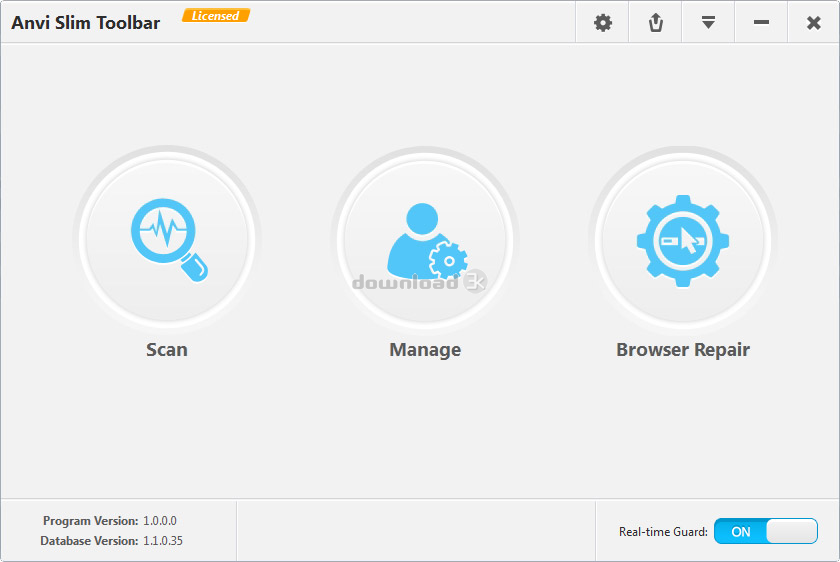This screenshot has width=840, height=562.
Task: Turn off the Real-time Guard switch
Action: [x=766, y=531]
